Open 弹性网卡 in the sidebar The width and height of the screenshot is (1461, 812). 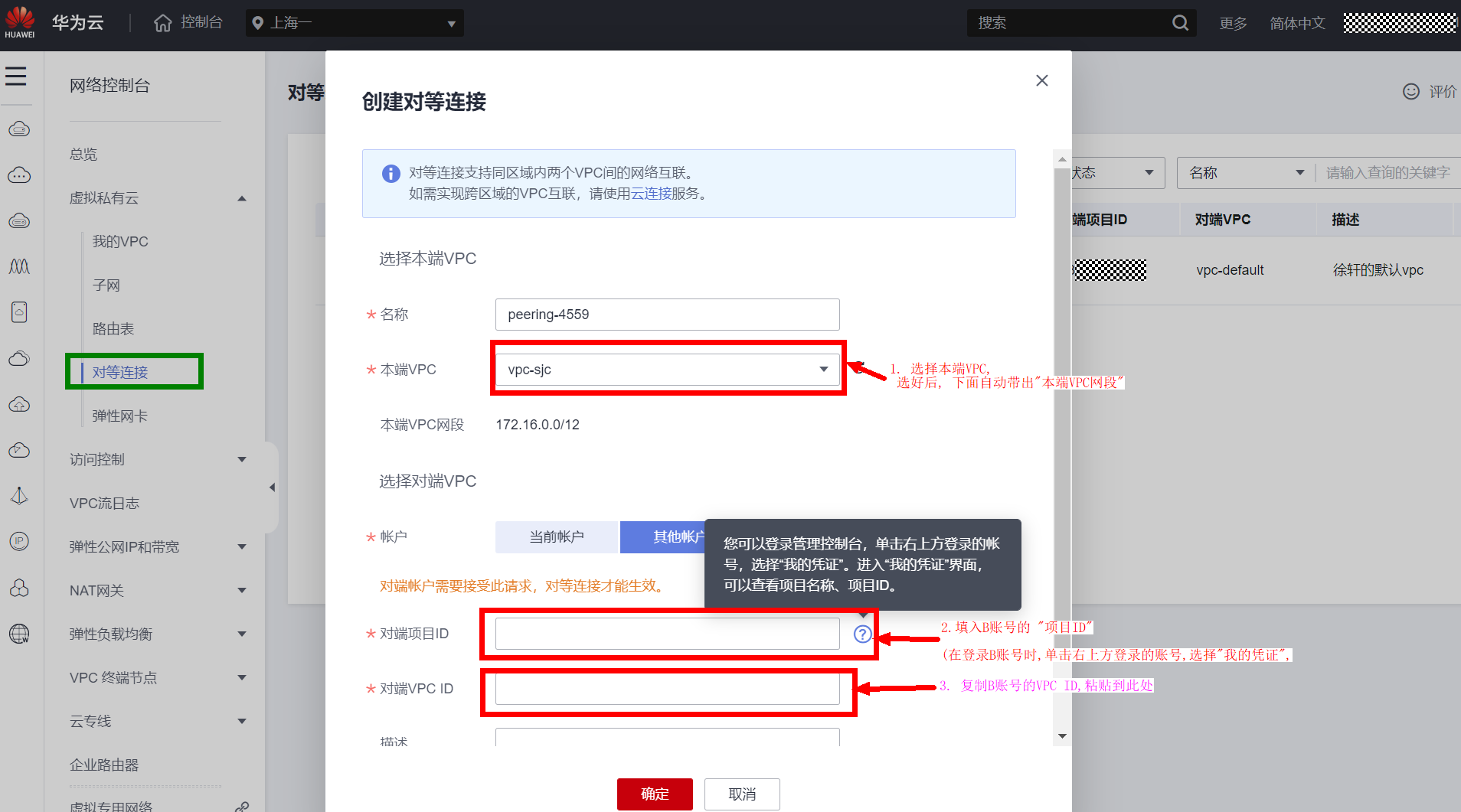120,416
